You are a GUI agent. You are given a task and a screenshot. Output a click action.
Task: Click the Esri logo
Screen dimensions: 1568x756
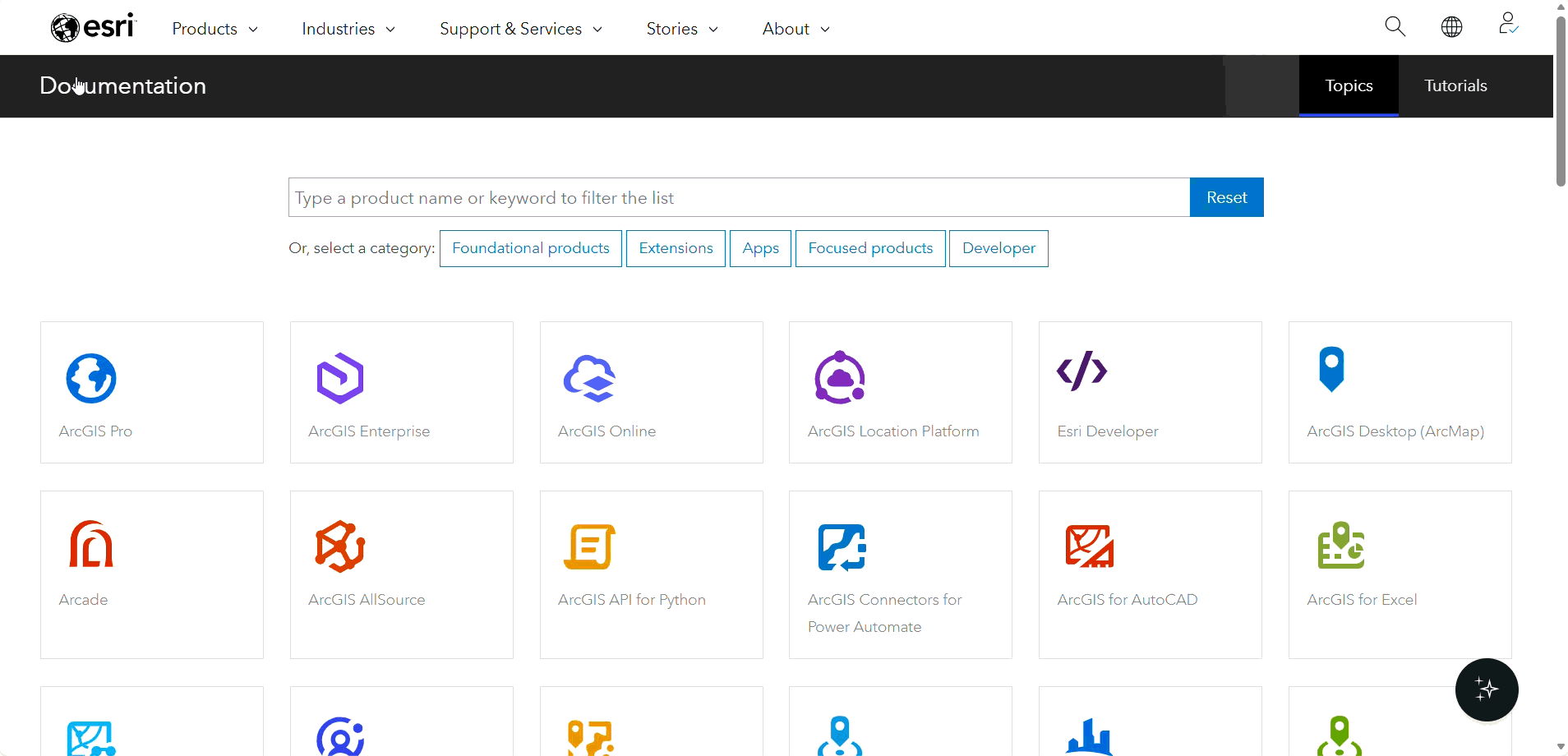coord(92,27)
